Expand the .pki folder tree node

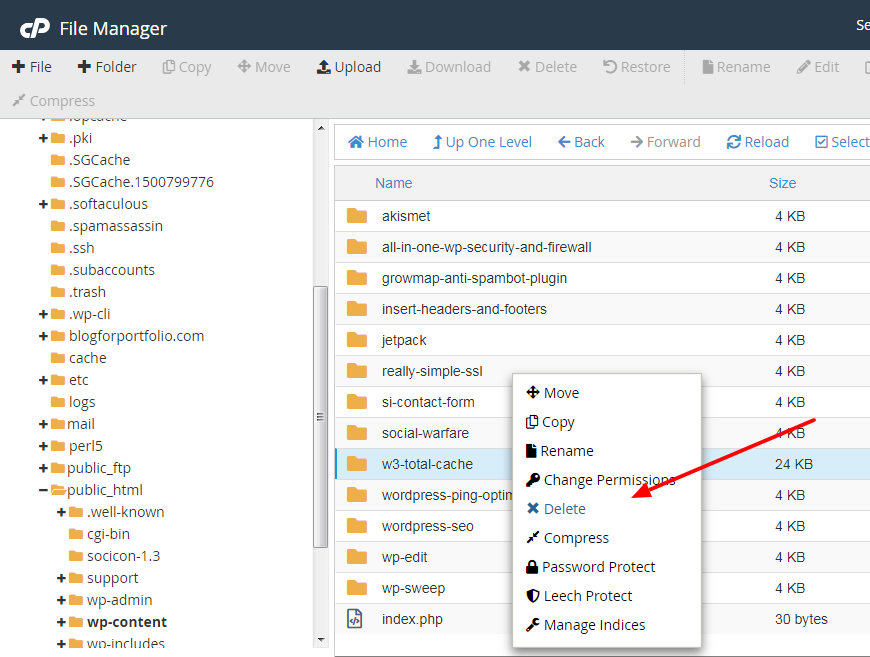pos(43,138)
